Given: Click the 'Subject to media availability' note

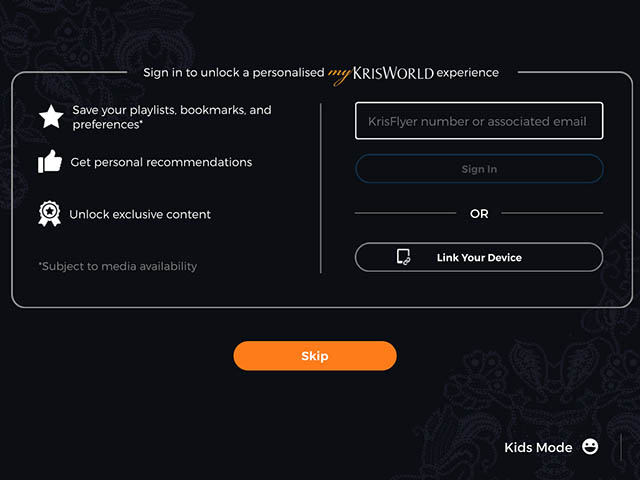Looking at the screenshot, I should point(118,266).
